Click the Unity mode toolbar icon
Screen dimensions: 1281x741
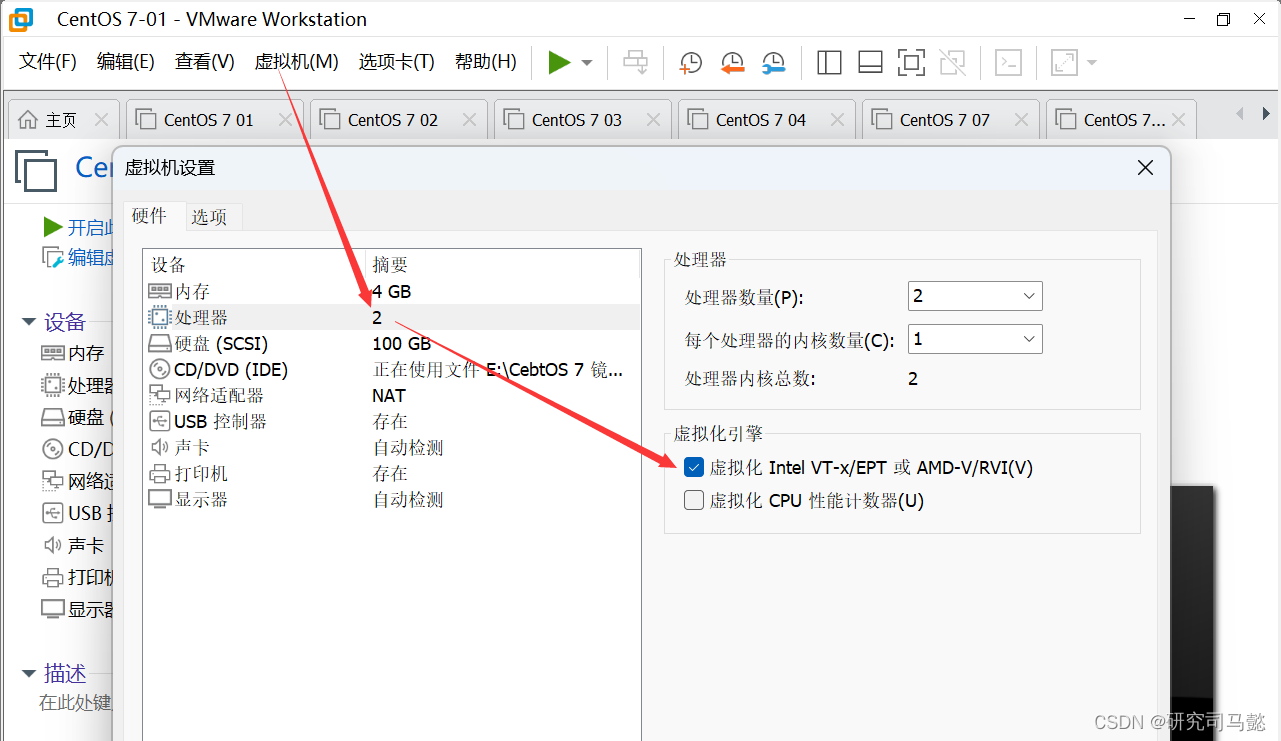point(952,62)
